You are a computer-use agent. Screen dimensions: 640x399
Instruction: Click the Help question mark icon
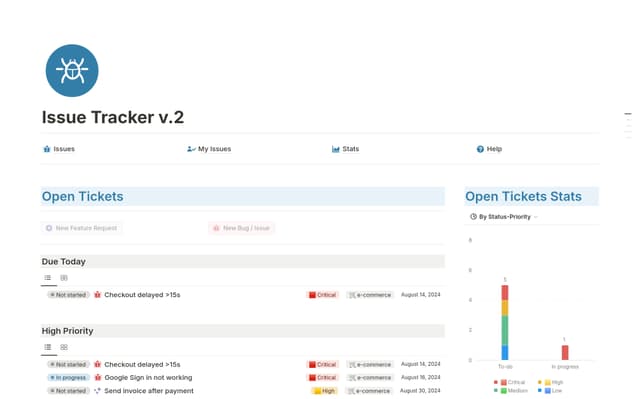[x=480, y=149]
